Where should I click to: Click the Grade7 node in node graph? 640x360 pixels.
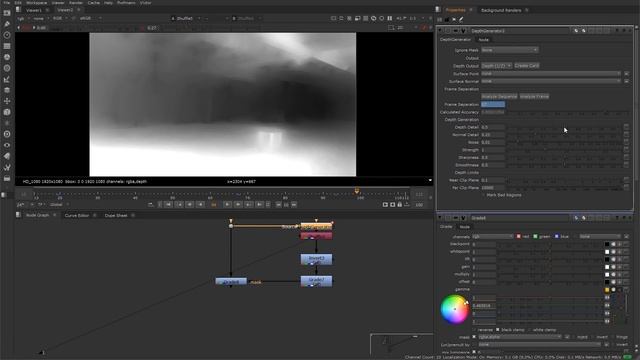[x=316, y=280]
